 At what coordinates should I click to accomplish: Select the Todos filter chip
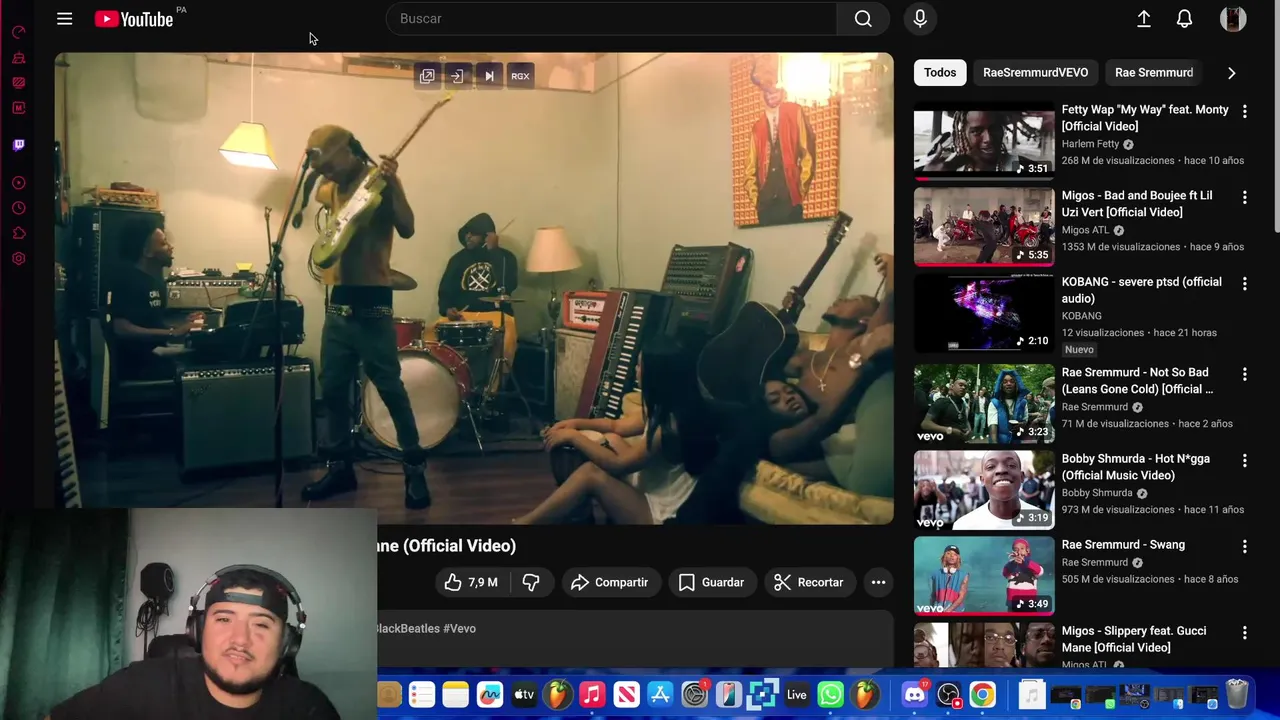pyautogui.click(x=940, y=72)
